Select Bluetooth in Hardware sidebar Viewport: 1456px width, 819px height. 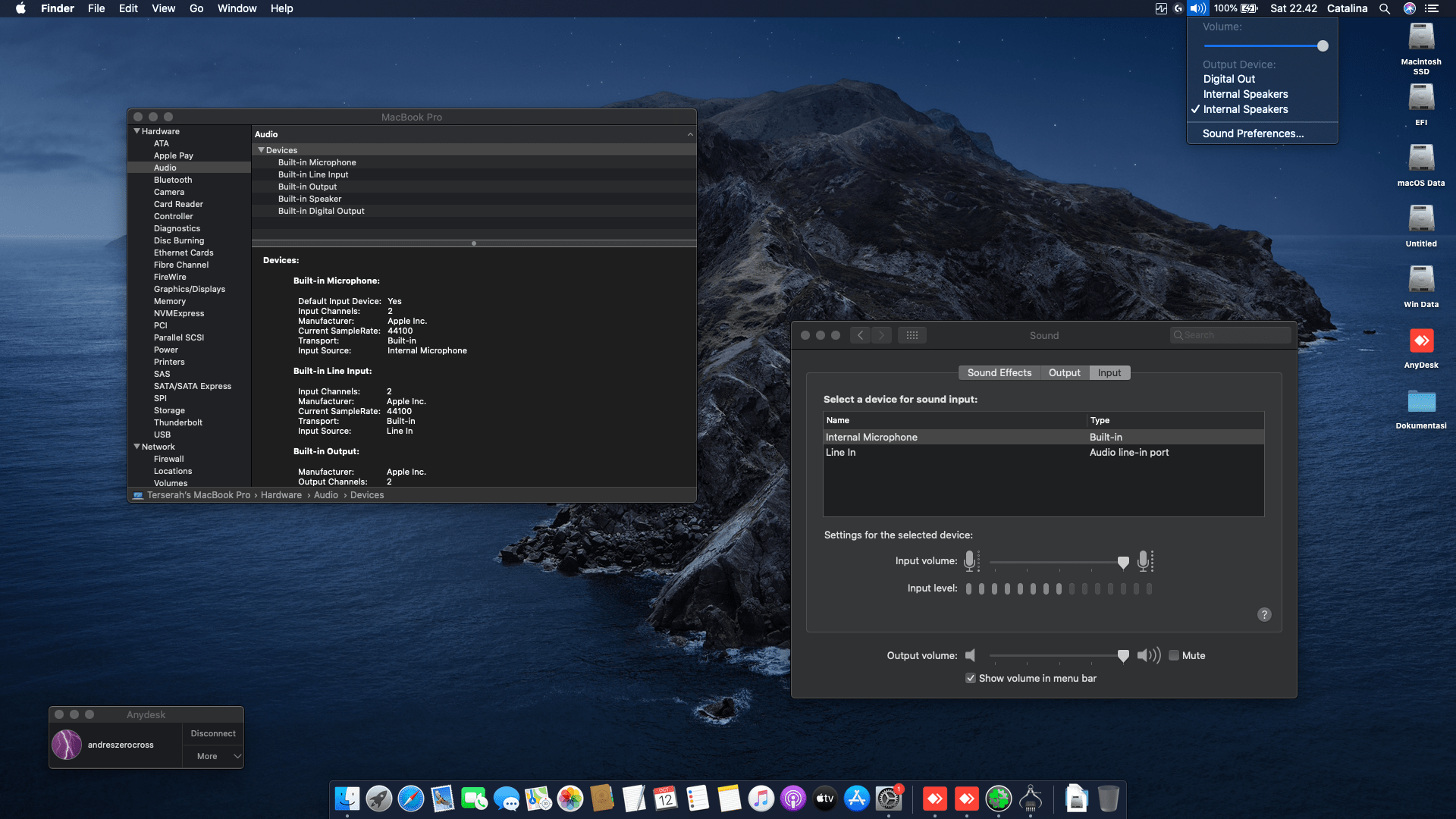tap(173, 180)
